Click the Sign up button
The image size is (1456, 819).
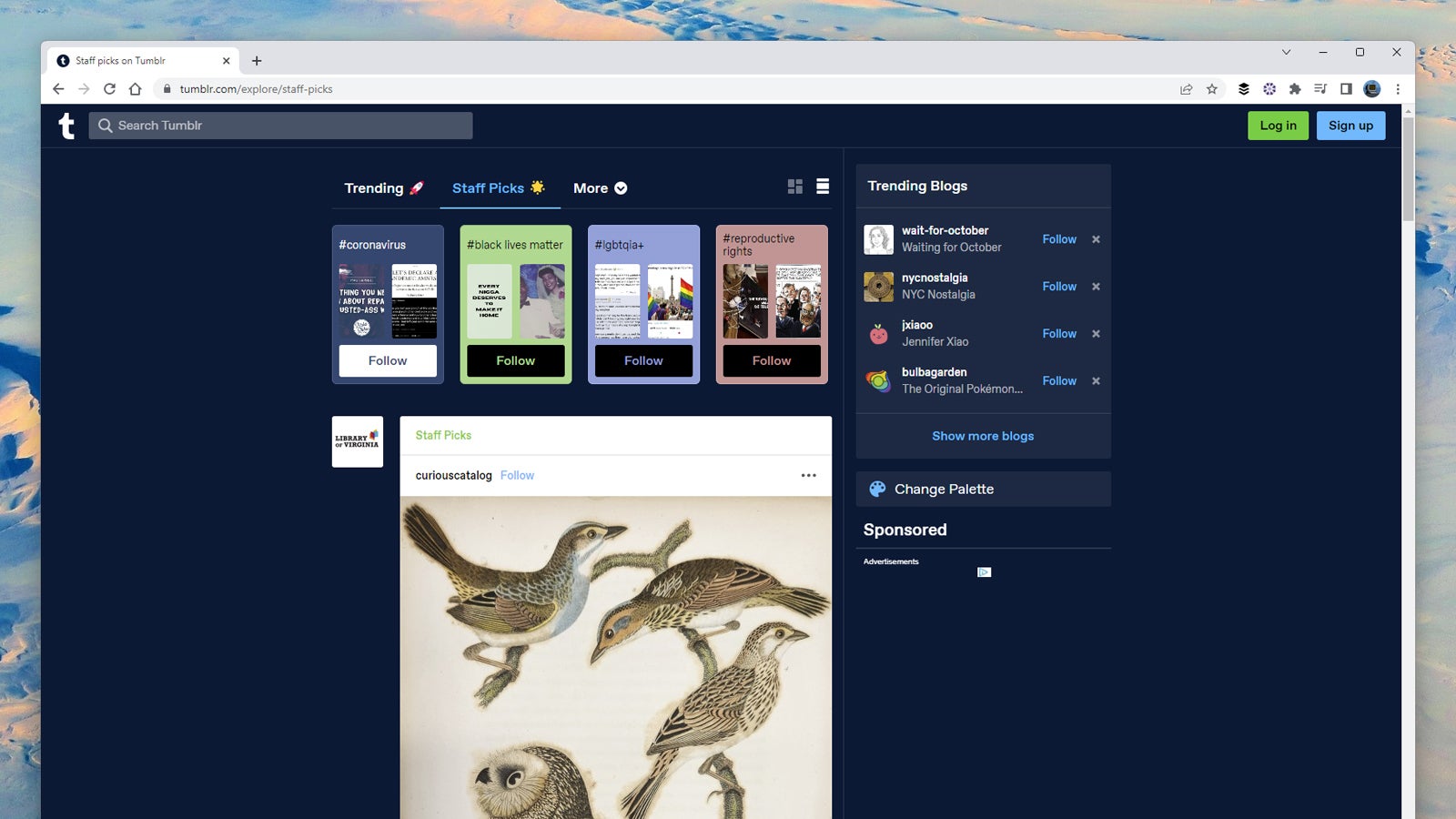(1350, 126)
